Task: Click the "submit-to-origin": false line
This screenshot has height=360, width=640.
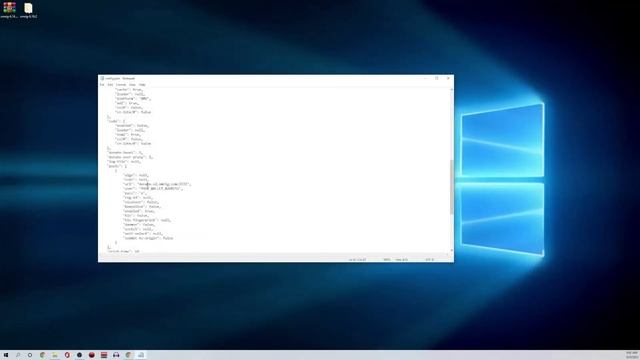Action: [x=148, y=238]
